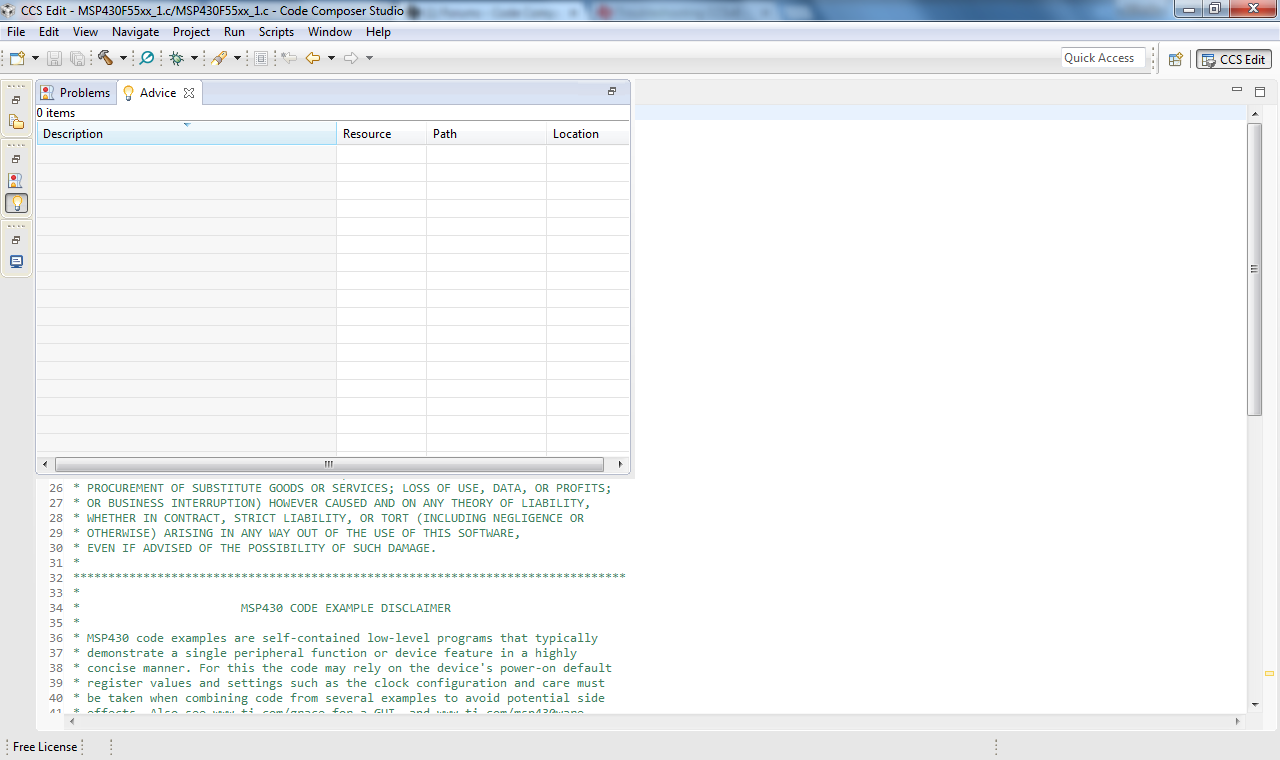Image resolution: width=1280 pixels, height=760 pixels.
Task: Open the Window menu
Action: tap(329, 32)
